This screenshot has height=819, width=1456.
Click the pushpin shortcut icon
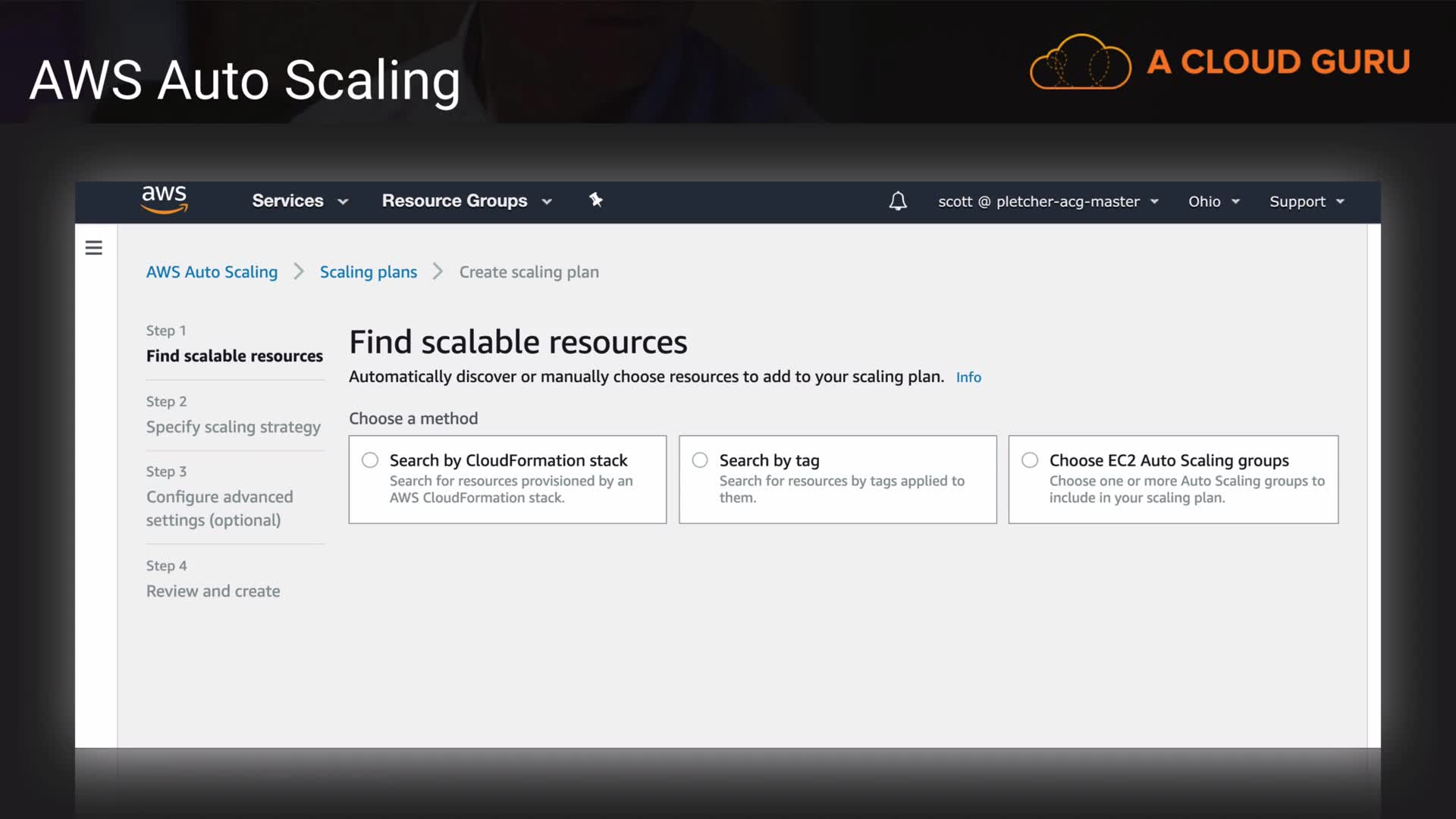tap(596, 200)
